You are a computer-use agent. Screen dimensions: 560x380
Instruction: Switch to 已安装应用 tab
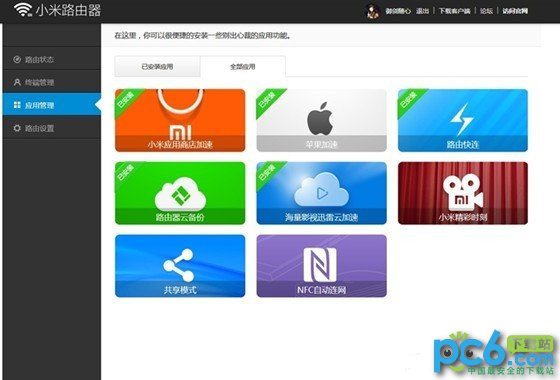(157, 66)
